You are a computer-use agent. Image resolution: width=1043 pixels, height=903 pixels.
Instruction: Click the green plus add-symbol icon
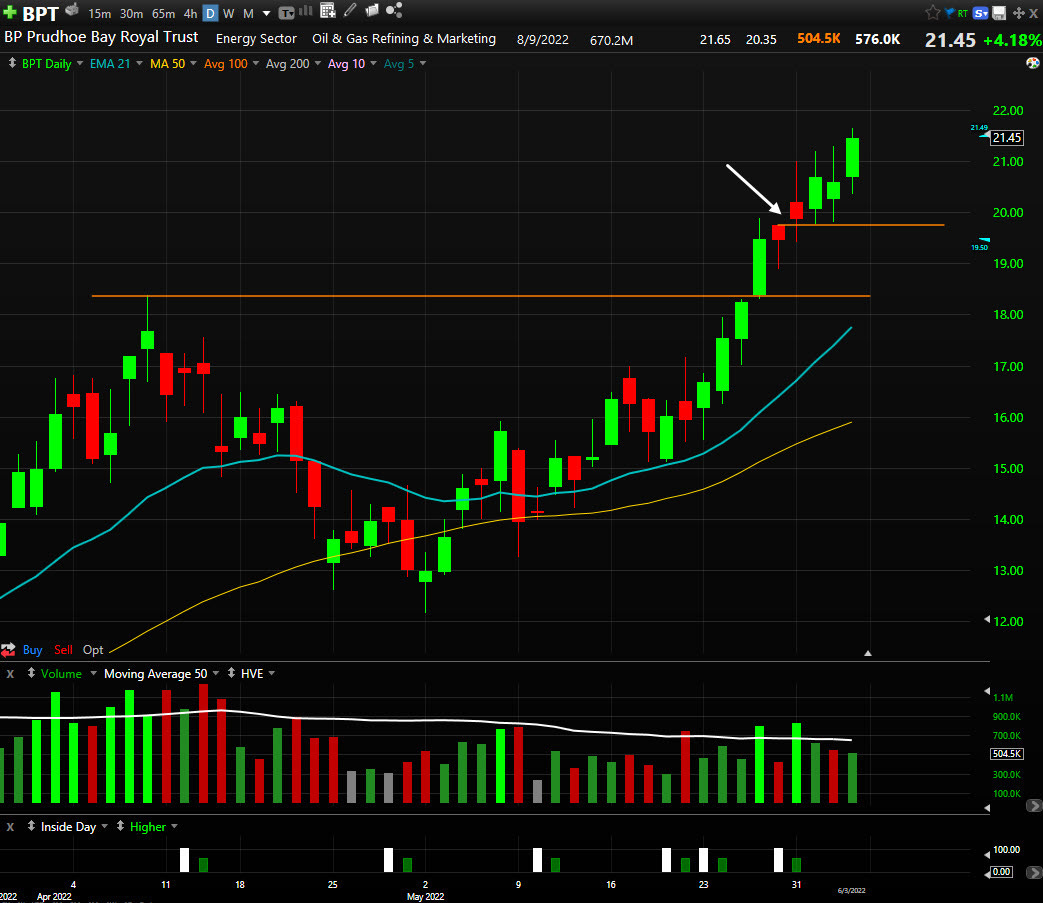click(10, 12)
